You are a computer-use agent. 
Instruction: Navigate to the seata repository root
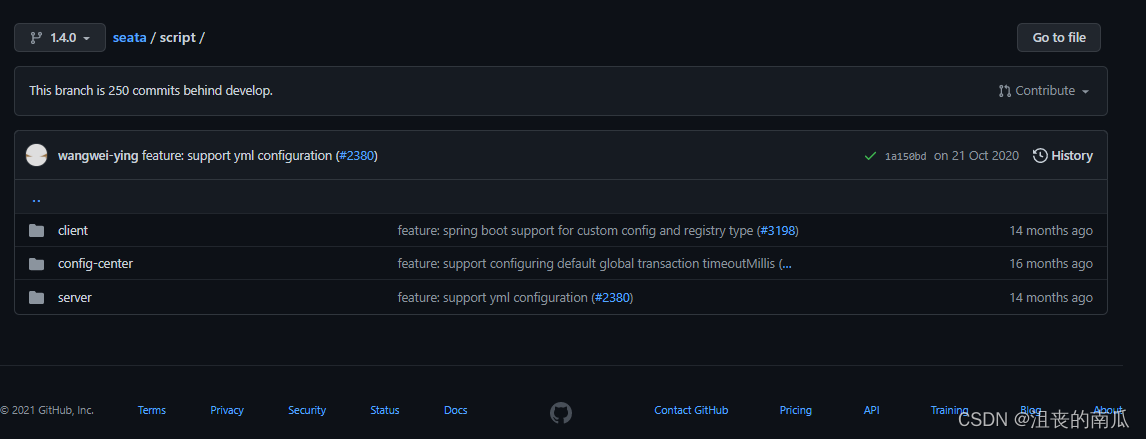[x=129, y=38]
